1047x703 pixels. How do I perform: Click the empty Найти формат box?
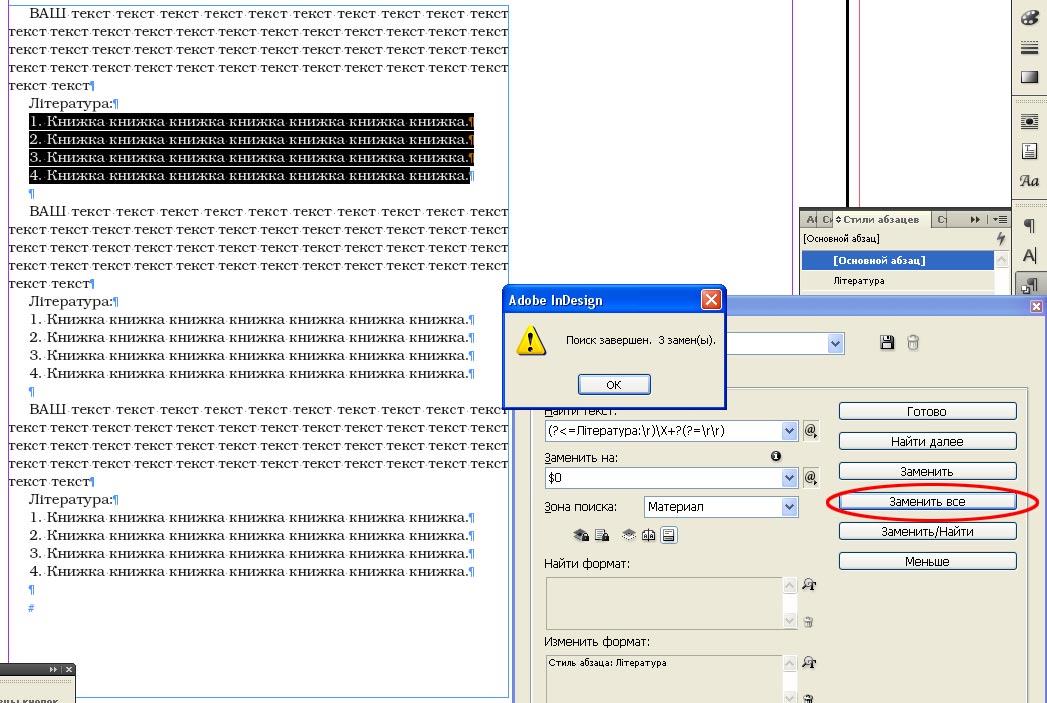[x=664, y=603]
